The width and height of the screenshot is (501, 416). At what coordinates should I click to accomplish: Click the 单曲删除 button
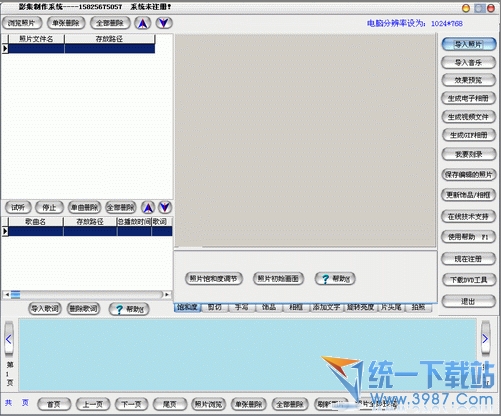click(84, 208)
